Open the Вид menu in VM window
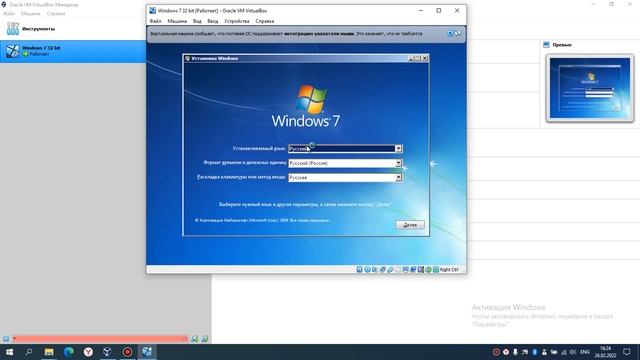The width and height of the screenshot is (640, 360). 197,21
